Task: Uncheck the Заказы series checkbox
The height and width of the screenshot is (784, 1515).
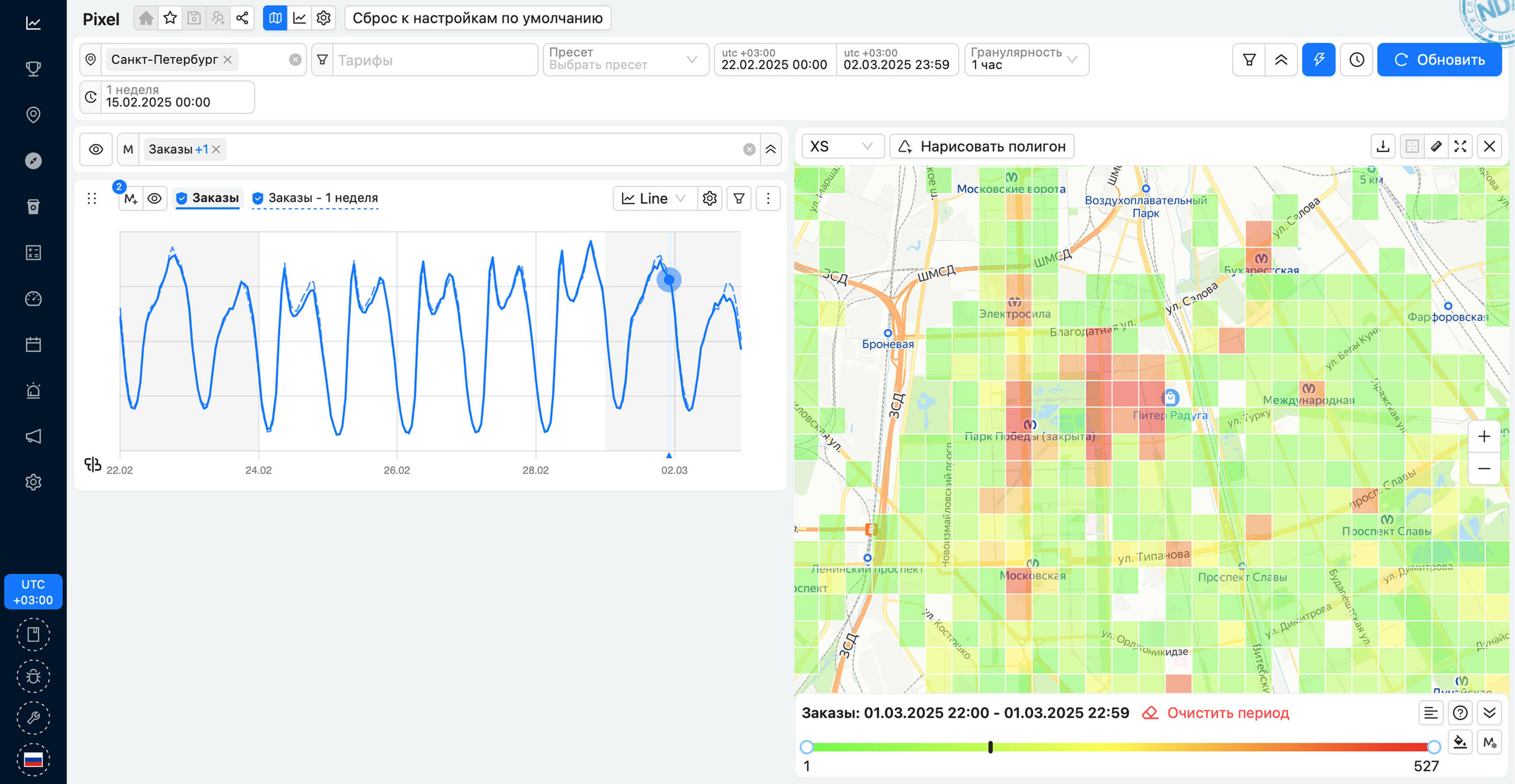Action: point(182,198)
